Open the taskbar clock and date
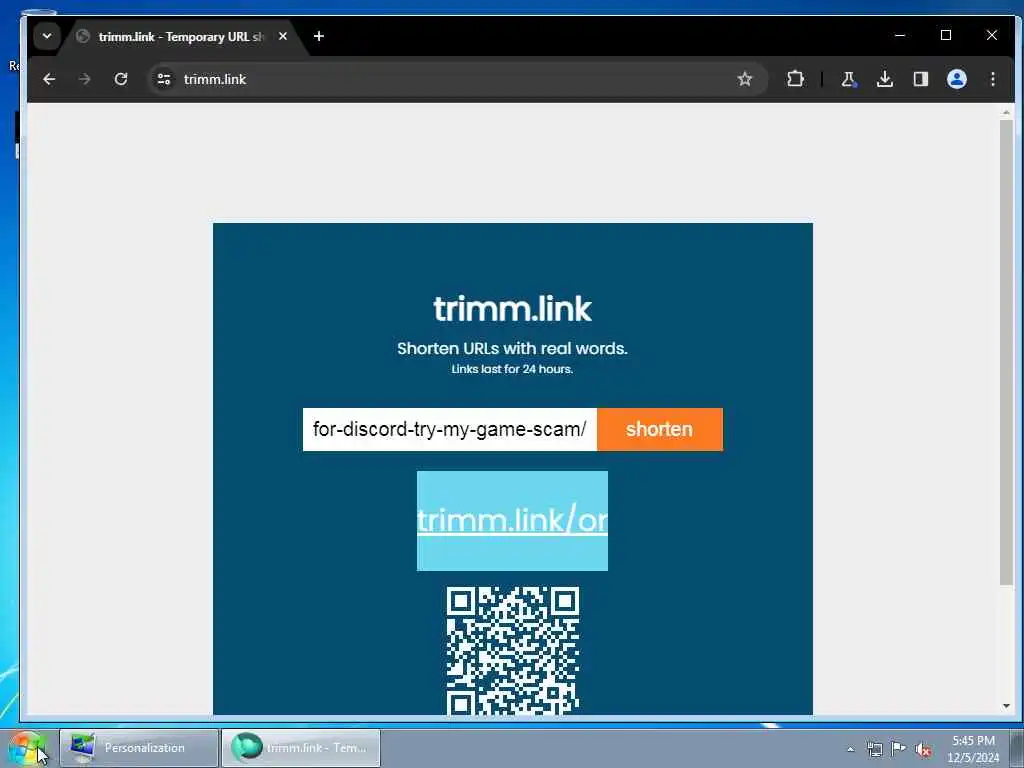 973,749
